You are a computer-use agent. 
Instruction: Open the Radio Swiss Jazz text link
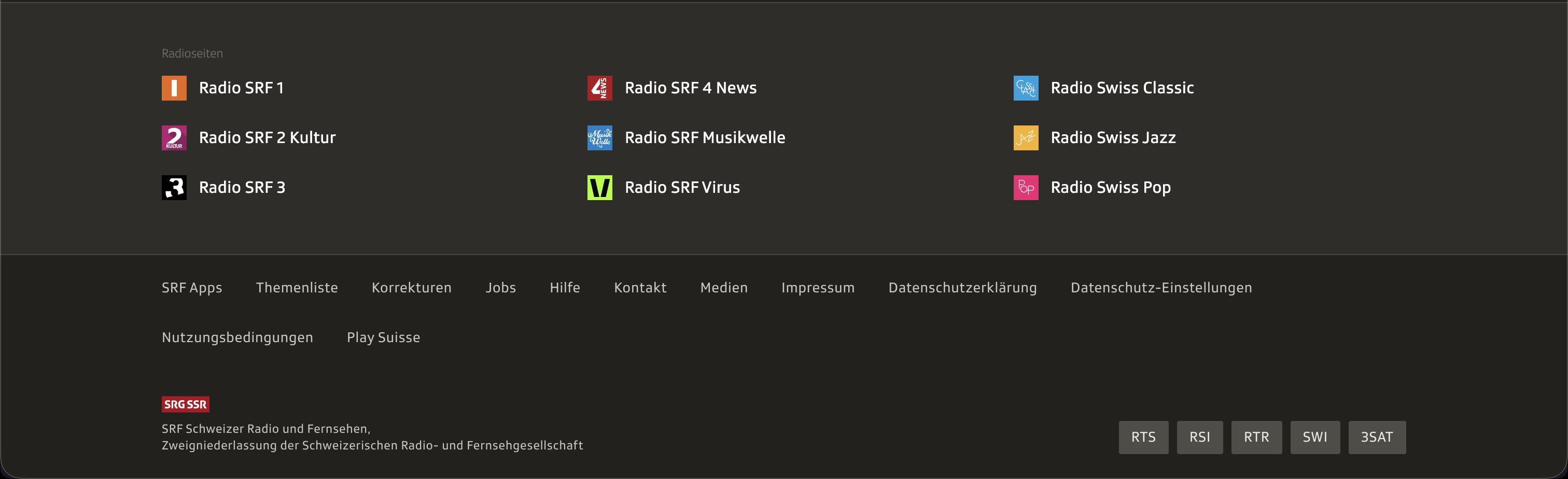pyautogui.click(x=1113, y=138)
